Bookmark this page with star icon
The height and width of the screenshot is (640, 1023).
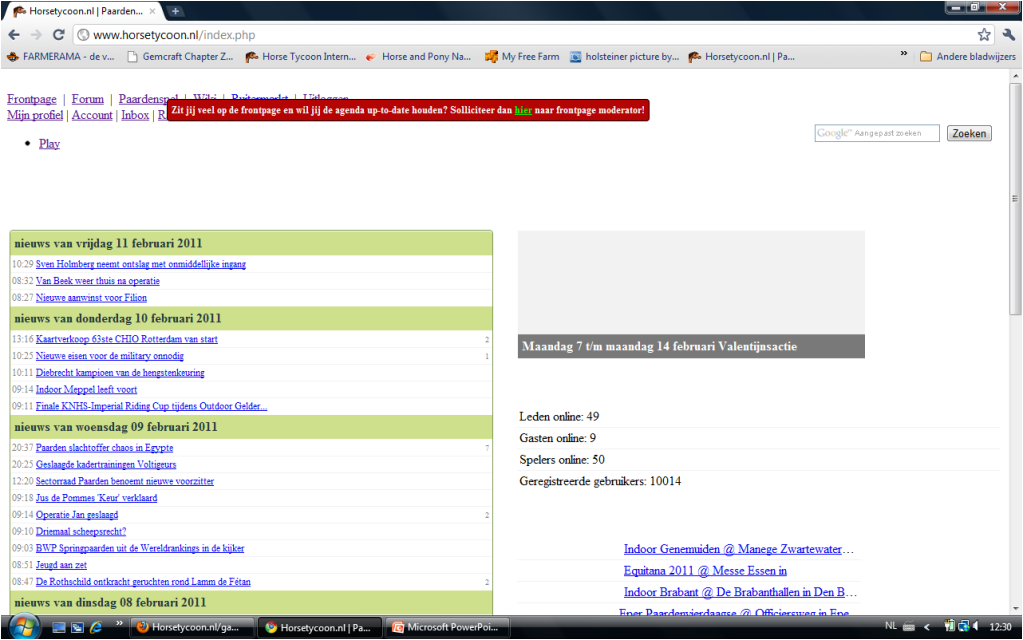click(984, 34)
